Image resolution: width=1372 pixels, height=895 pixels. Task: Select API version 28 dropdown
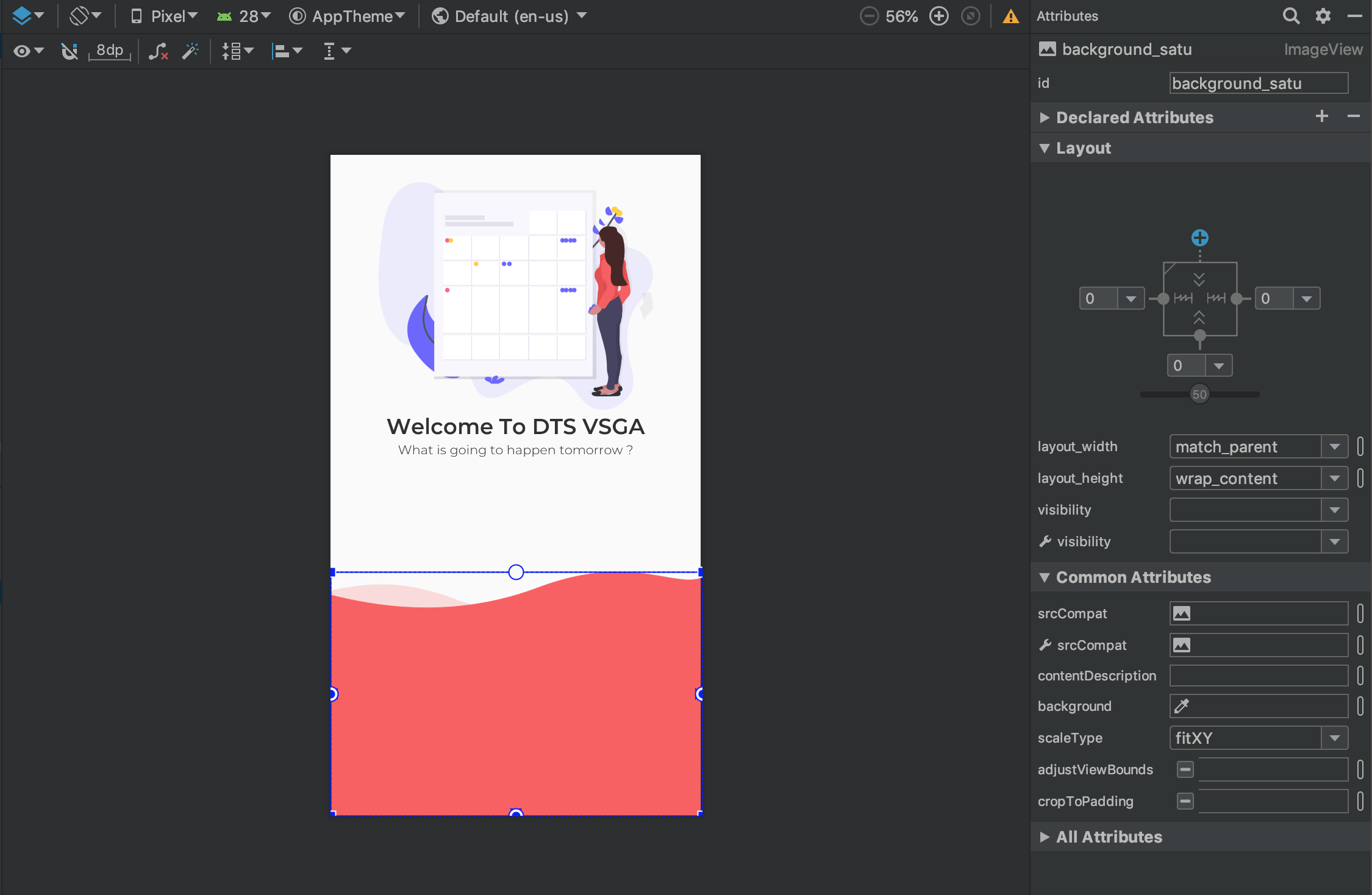point(243,16)
